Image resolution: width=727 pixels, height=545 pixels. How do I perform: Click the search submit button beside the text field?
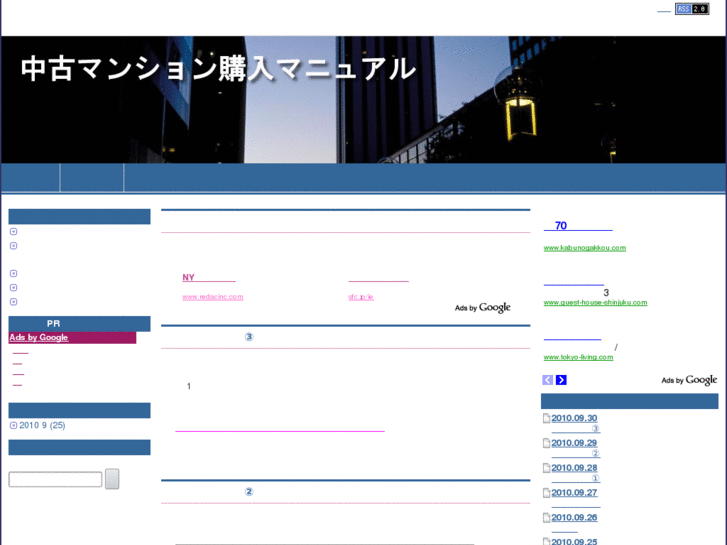[x=112, y=479]
